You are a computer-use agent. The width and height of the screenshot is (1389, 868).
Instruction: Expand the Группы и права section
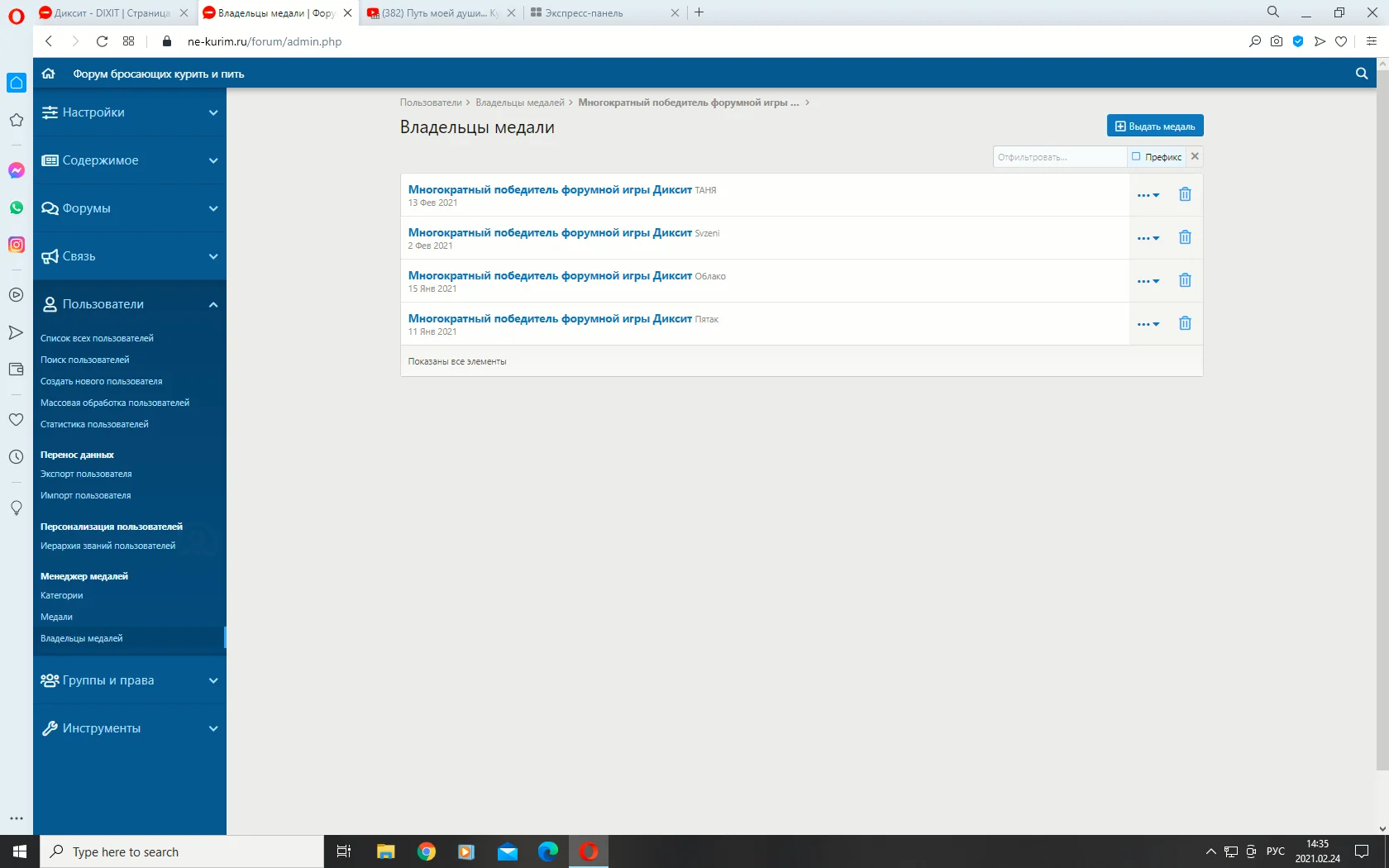point(130,680)
